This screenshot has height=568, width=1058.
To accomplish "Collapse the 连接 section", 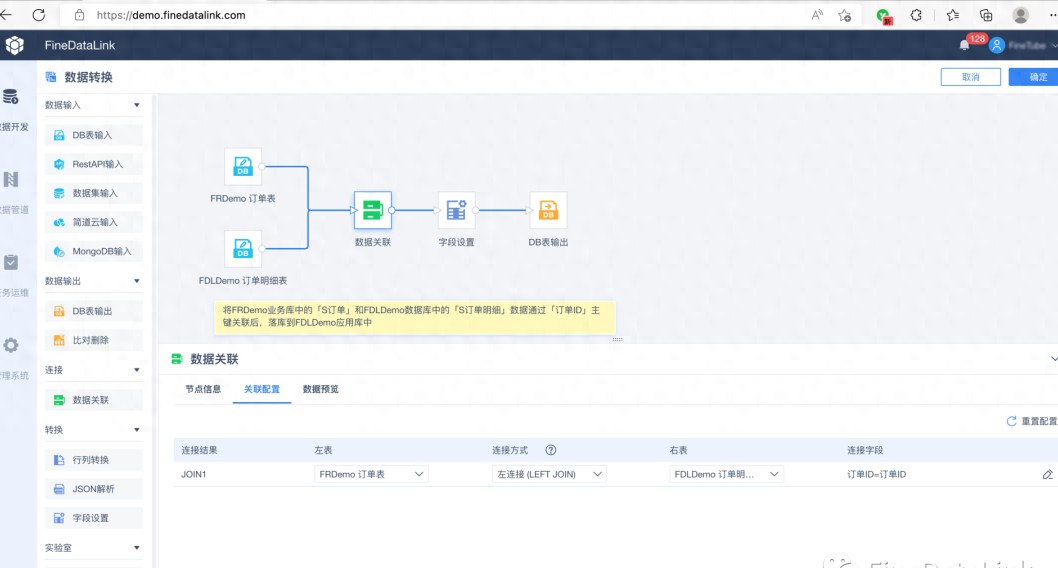I will [x=137, y=370].
